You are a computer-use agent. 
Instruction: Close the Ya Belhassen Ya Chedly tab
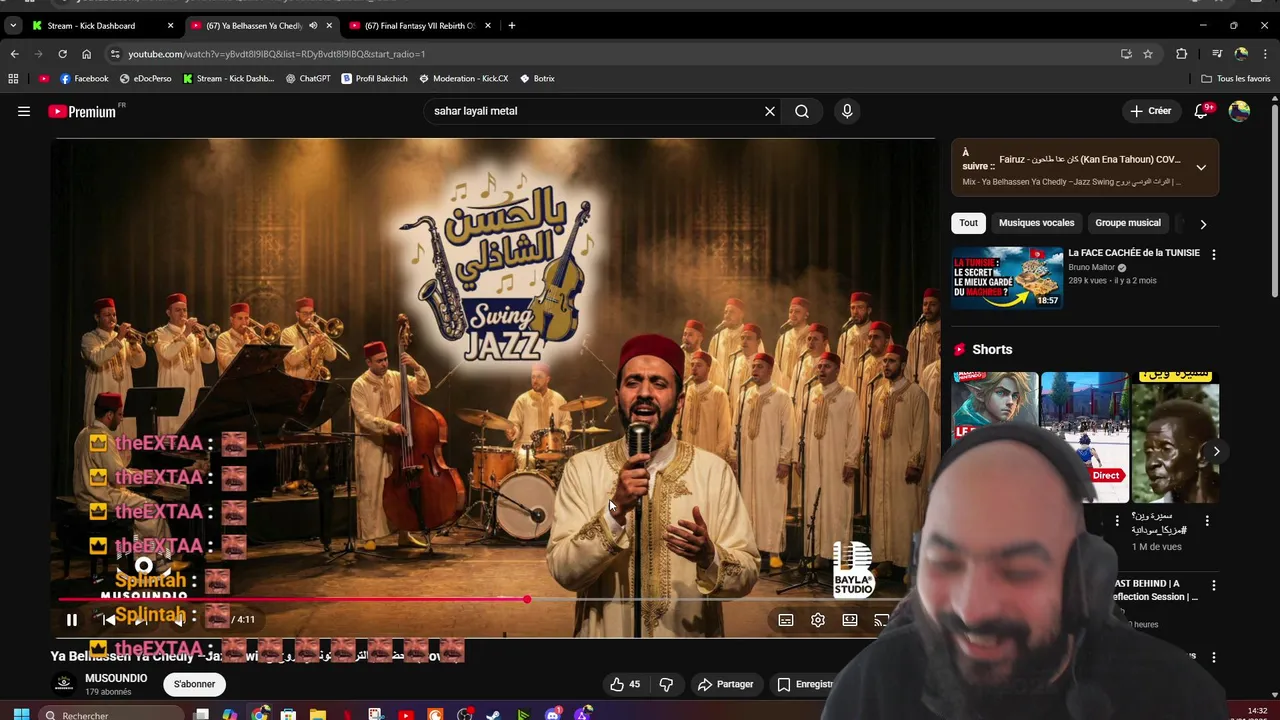(329, 25)
